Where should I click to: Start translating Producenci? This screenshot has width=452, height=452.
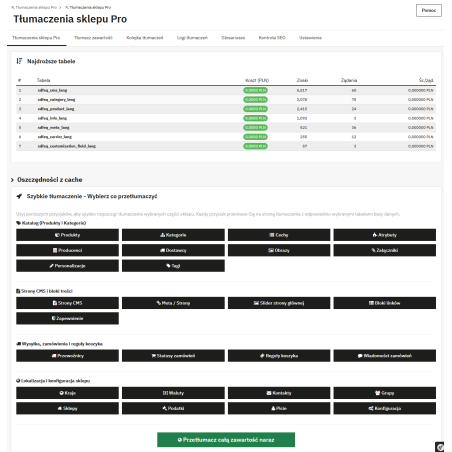[67, 250]
